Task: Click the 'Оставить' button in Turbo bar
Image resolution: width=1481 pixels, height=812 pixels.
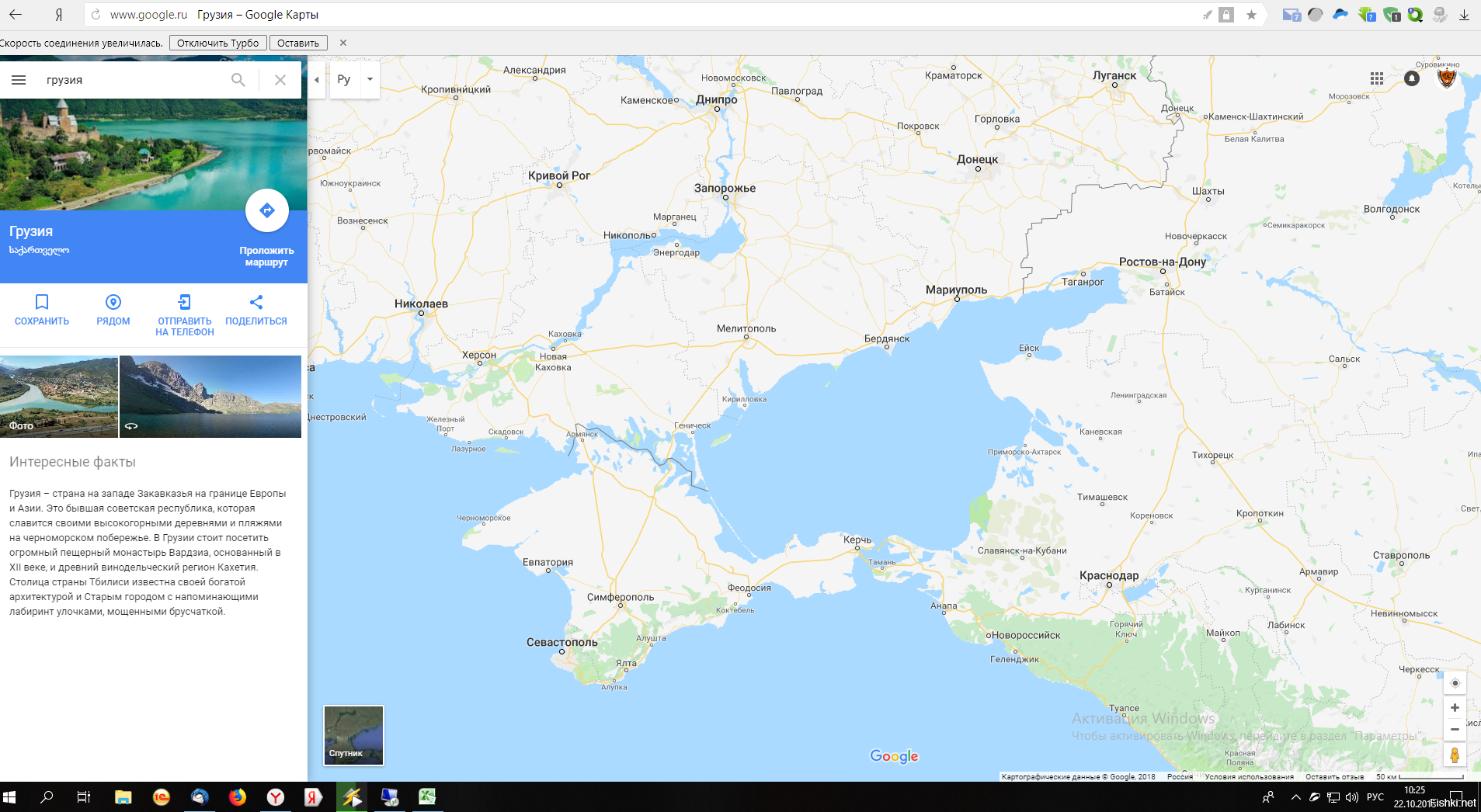Action: pyautogui.click(x=298, y=43)
